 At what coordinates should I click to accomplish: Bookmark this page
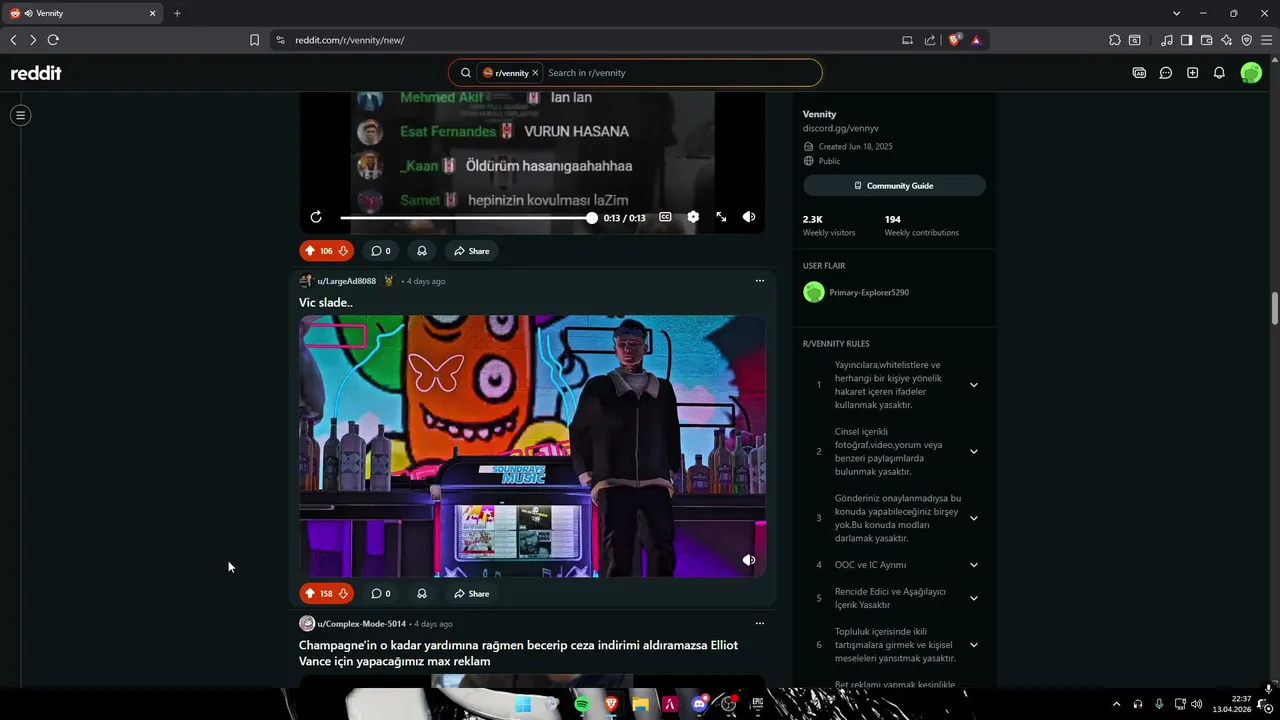(254, 40)
